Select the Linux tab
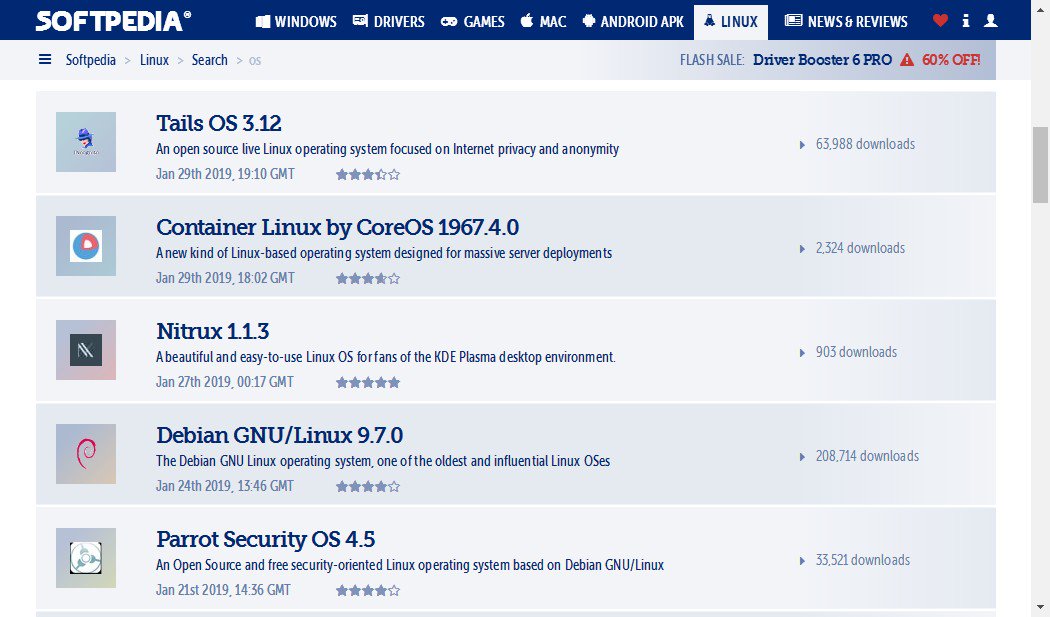The image size is (1050, 617). click(x=731, y=21)
